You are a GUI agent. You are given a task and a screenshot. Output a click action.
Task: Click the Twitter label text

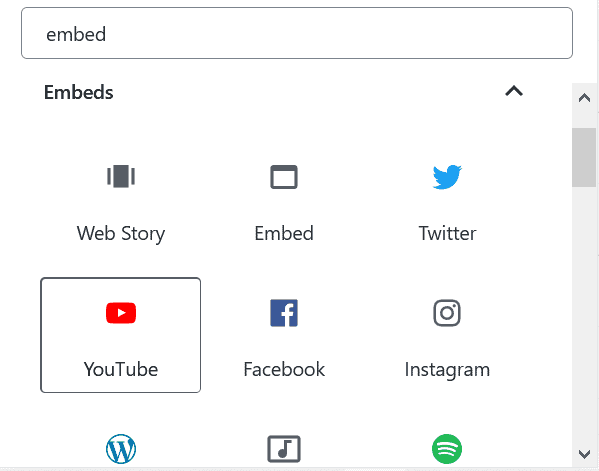click(x=447, y=233)
